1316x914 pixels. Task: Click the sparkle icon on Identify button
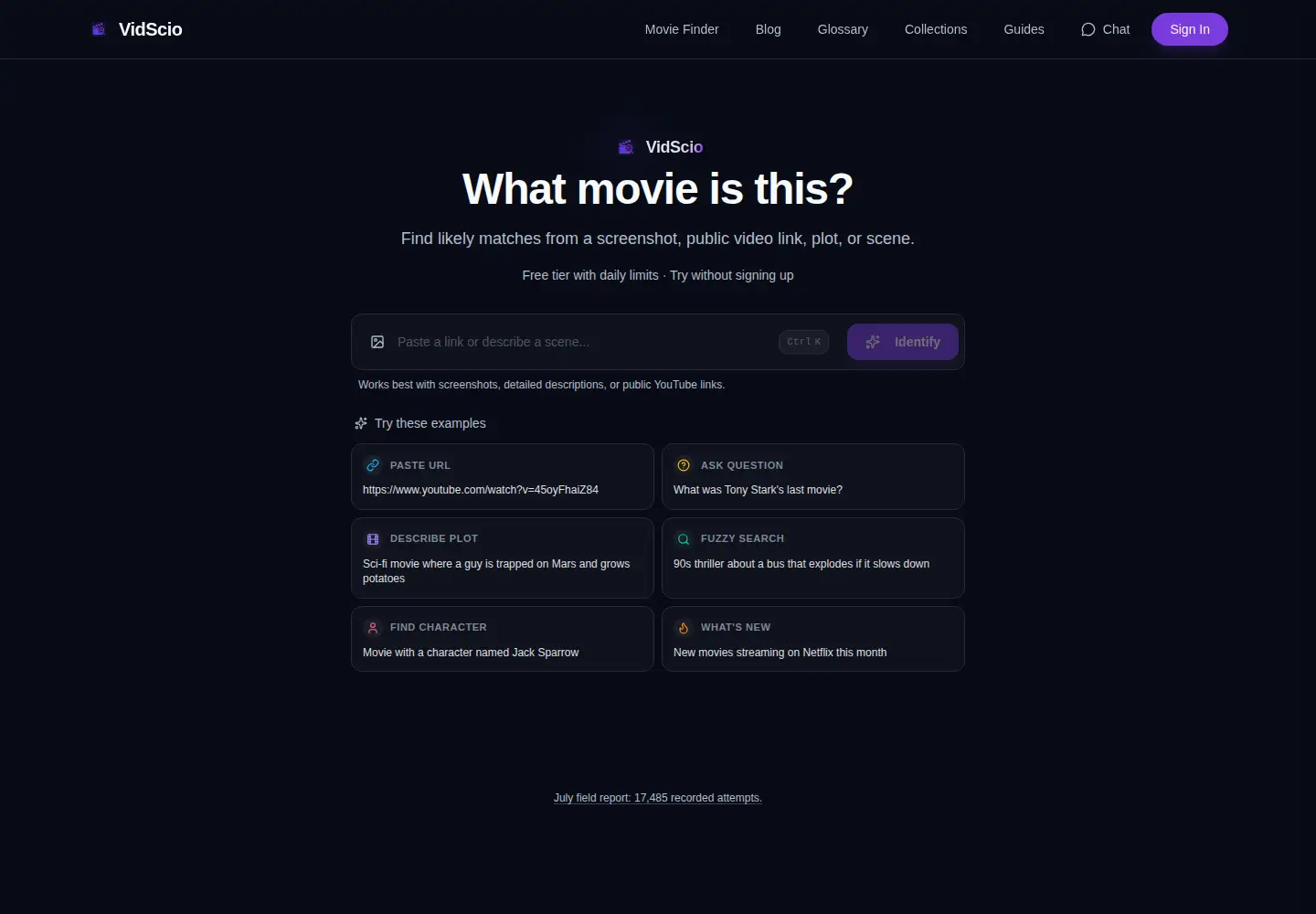[873, 342]
